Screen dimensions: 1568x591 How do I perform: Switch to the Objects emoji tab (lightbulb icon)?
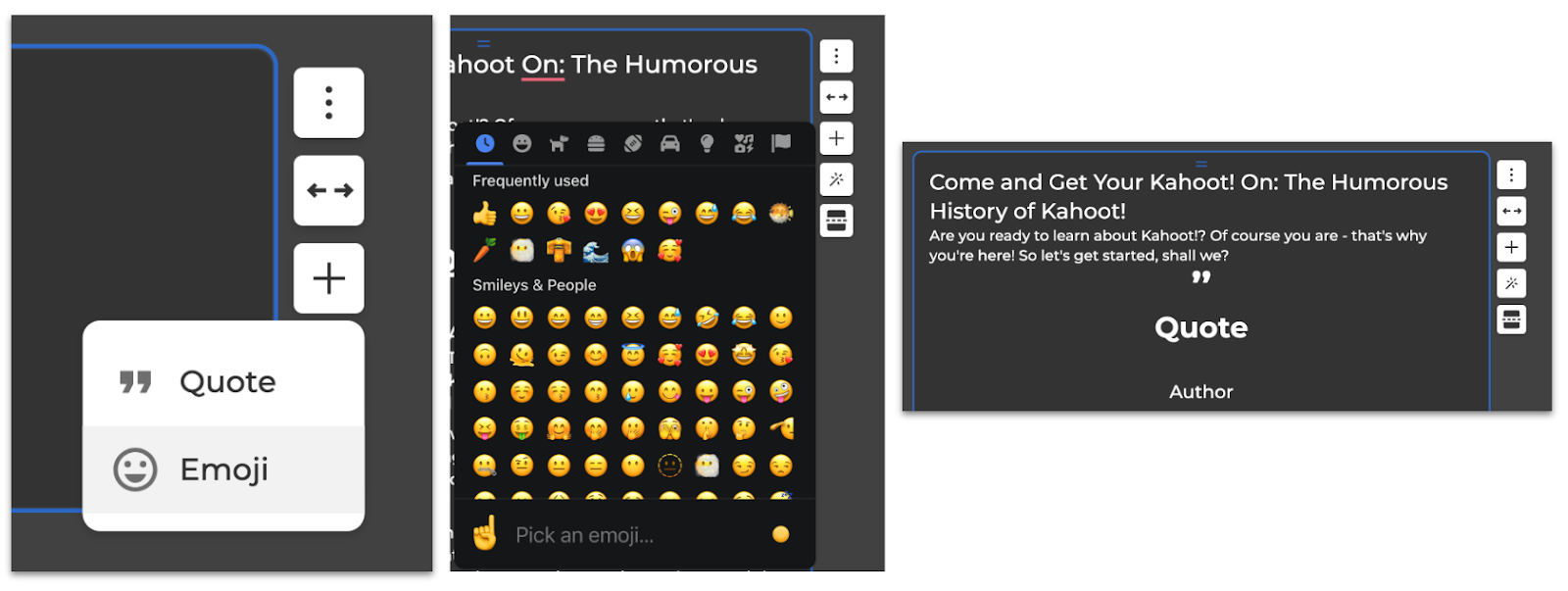click(x=707, y=144)
